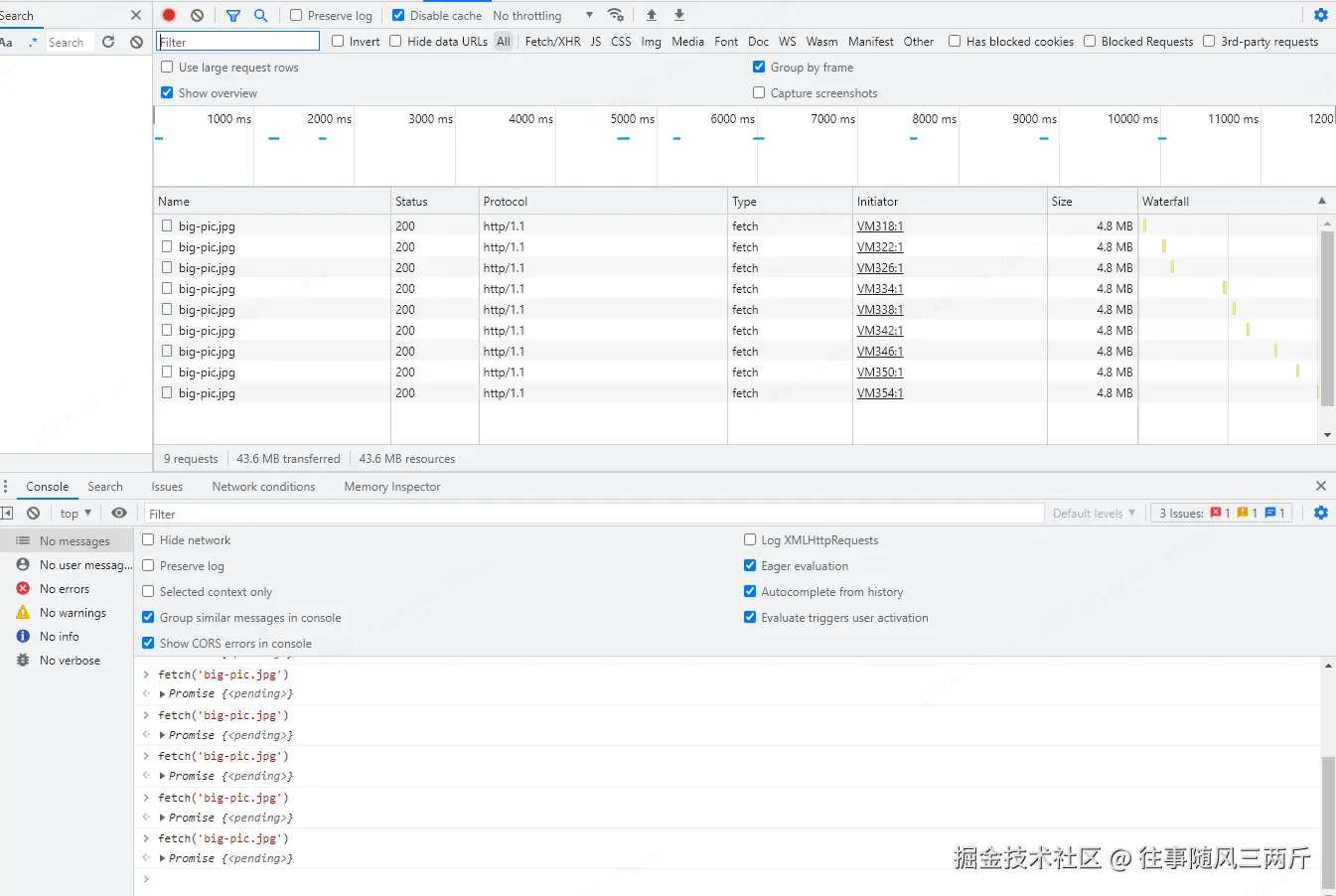The height and width of the screenshot is (896, 1336).
Task: Switch to Issues drawer tab
Action: (167, 486)
